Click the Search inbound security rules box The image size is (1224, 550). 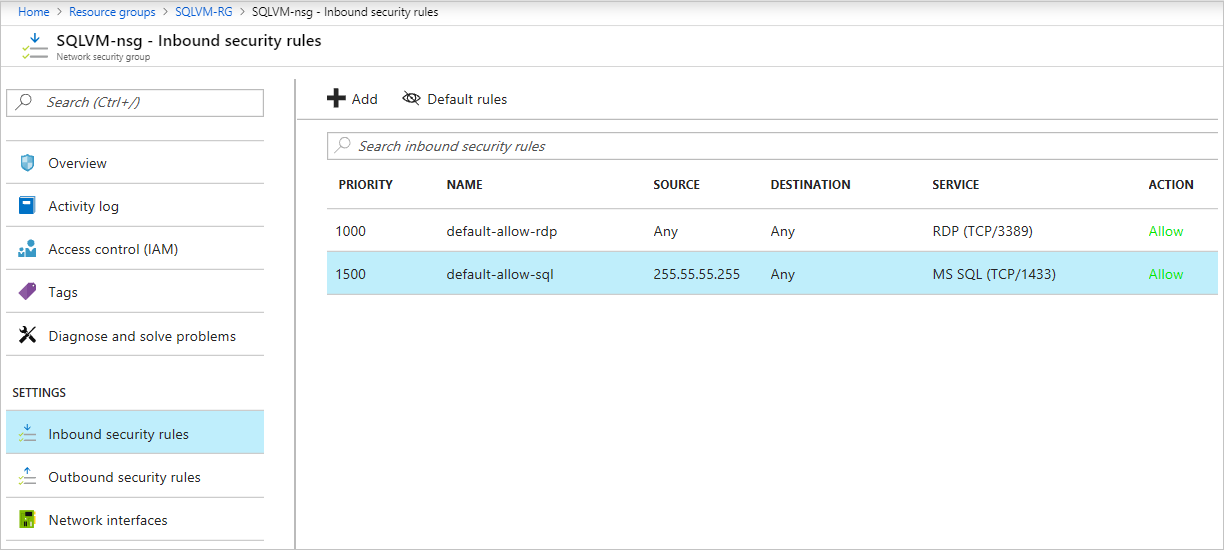click(770, 146)
